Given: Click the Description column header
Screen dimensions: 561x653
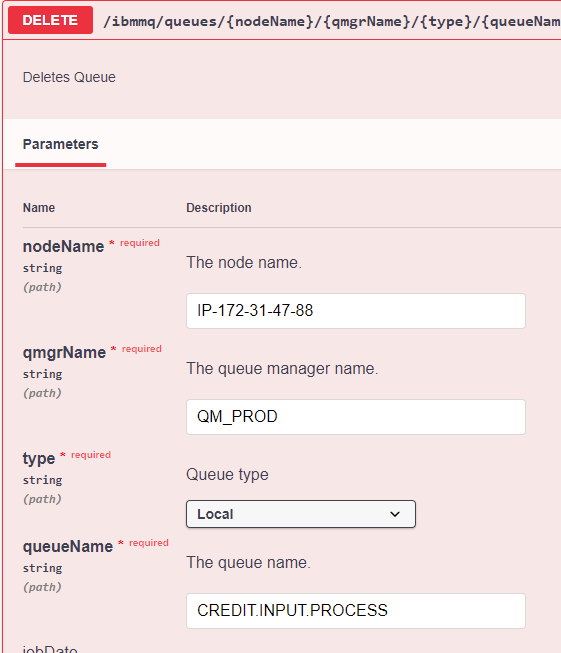Looking at the screenshot, I should (x=219, y=207).
